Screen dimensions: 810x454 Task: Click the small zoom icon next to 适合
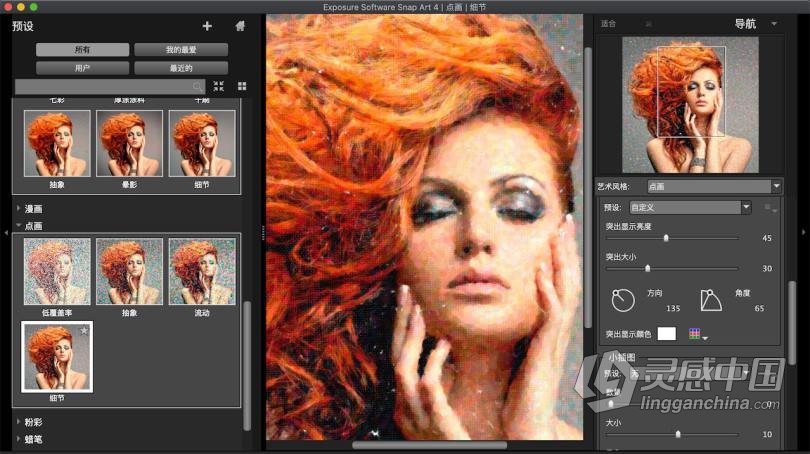pos(649,24)
